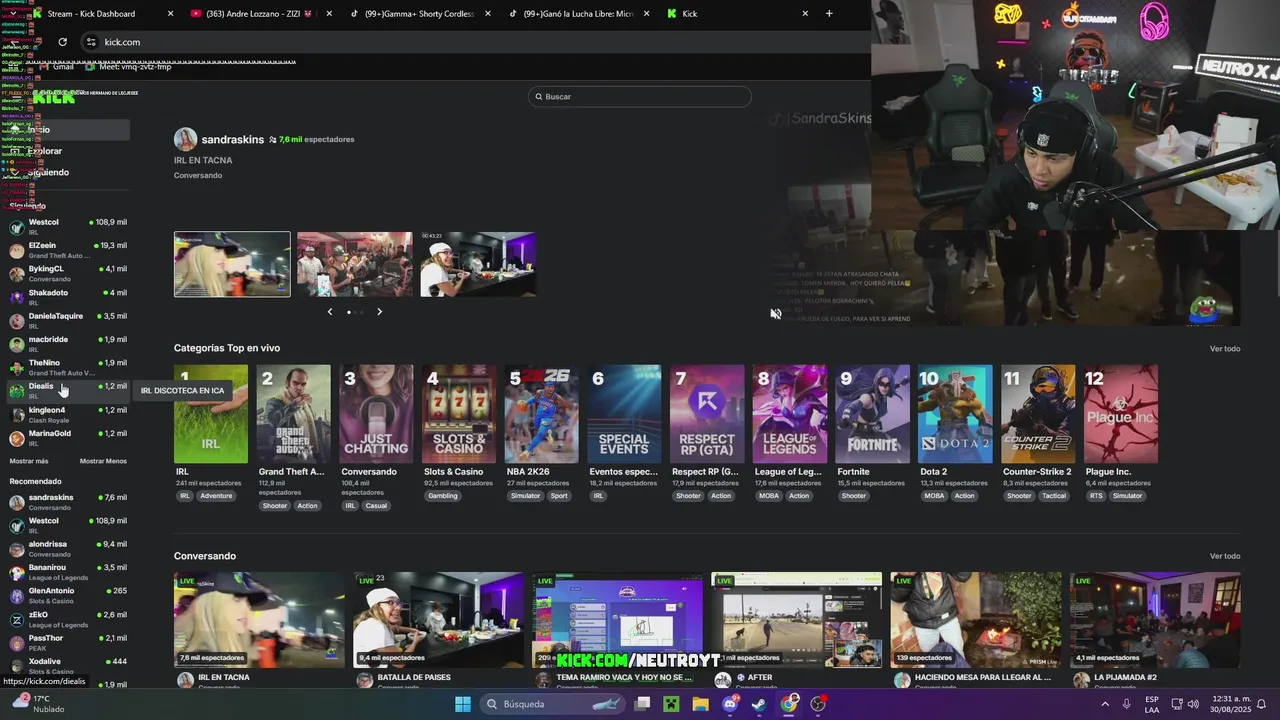Click the Buscar search field
Viewport: 1280px width, 720px height.
pos(640,96)
